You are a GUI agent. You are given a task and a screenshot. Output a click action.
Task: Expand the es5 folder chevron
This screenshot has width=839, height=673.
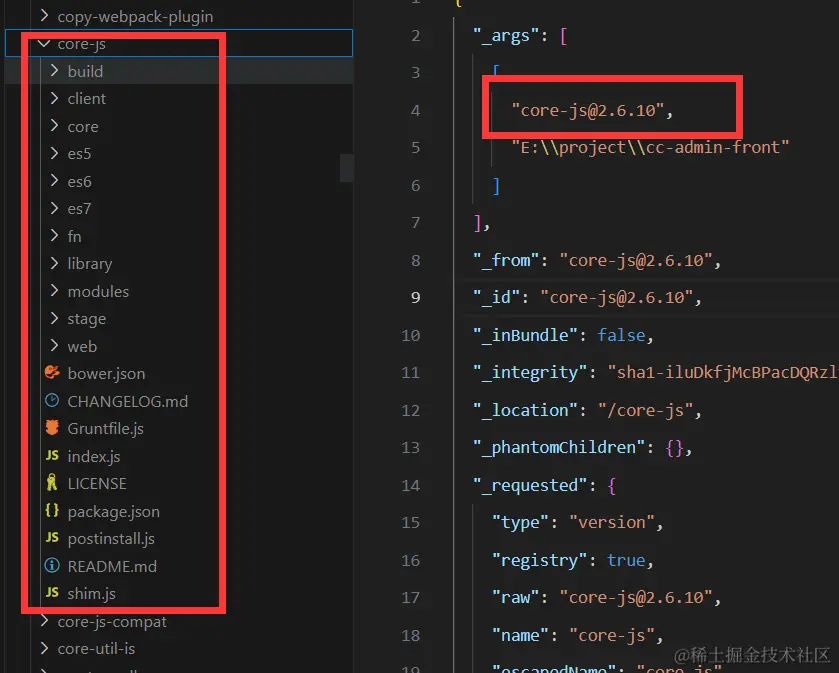54,153
